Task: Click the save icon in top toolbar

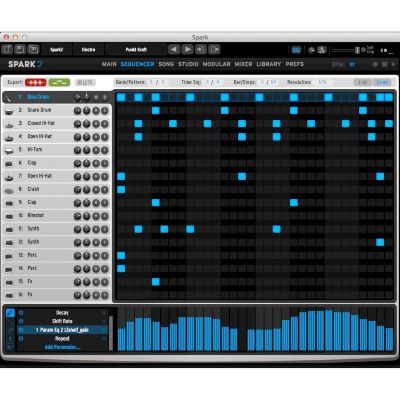Action: click(x=20, y=49)
